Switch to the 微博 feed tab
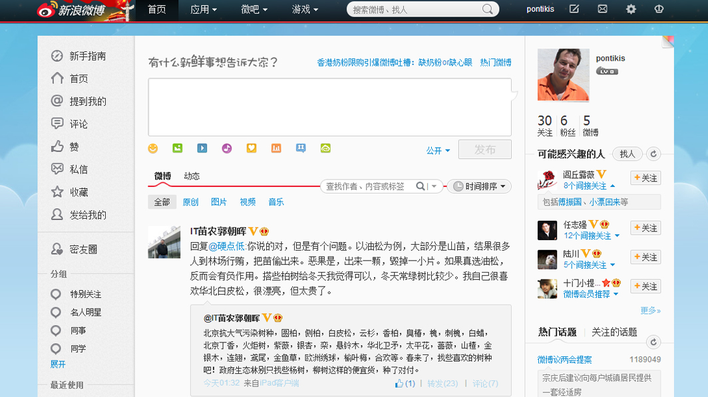The height and width of the screenshot is (397, 708). coord(163,176)
